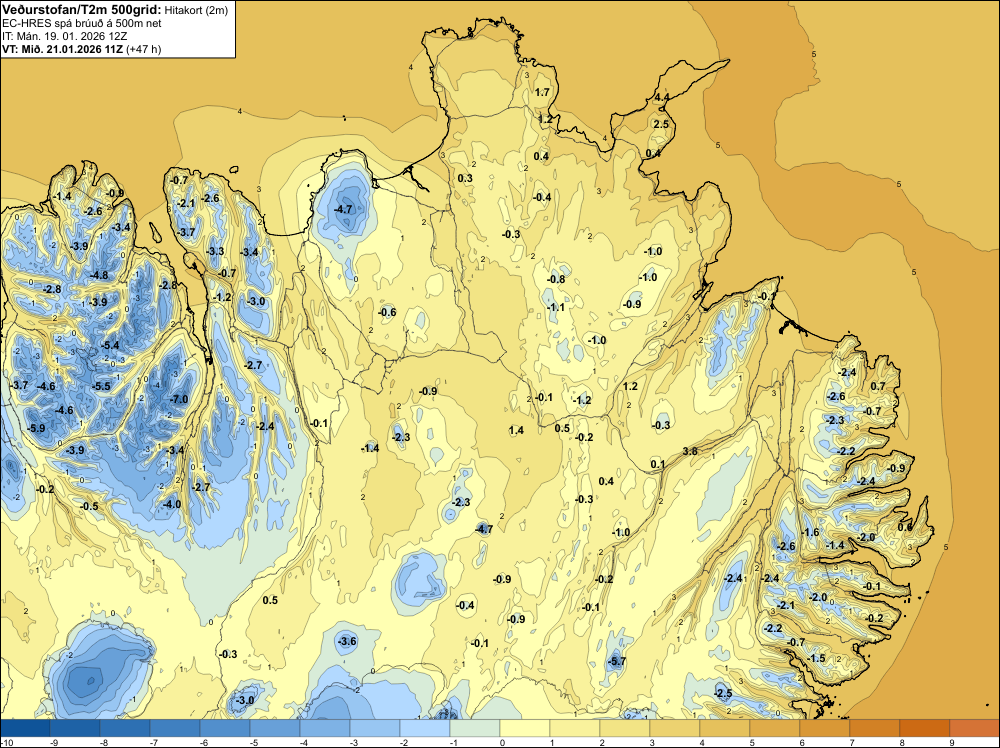Click the '-5.4' temperature value

(110, 345)
